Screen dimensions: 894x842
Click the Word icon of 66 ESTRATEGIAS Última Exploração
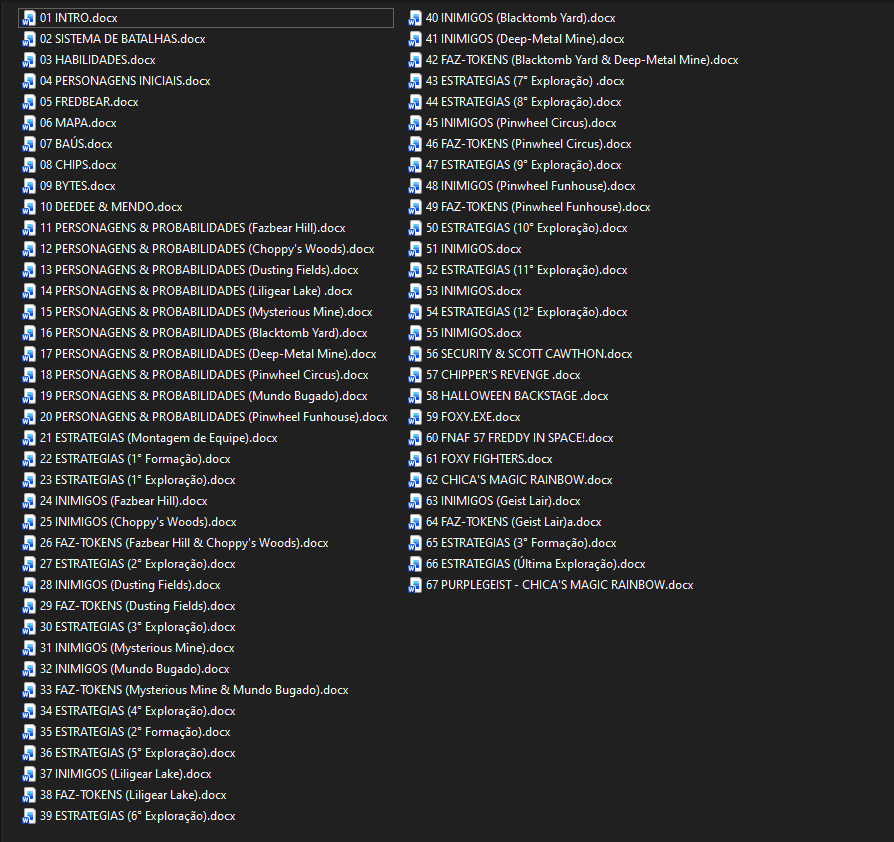click(415, 564)
